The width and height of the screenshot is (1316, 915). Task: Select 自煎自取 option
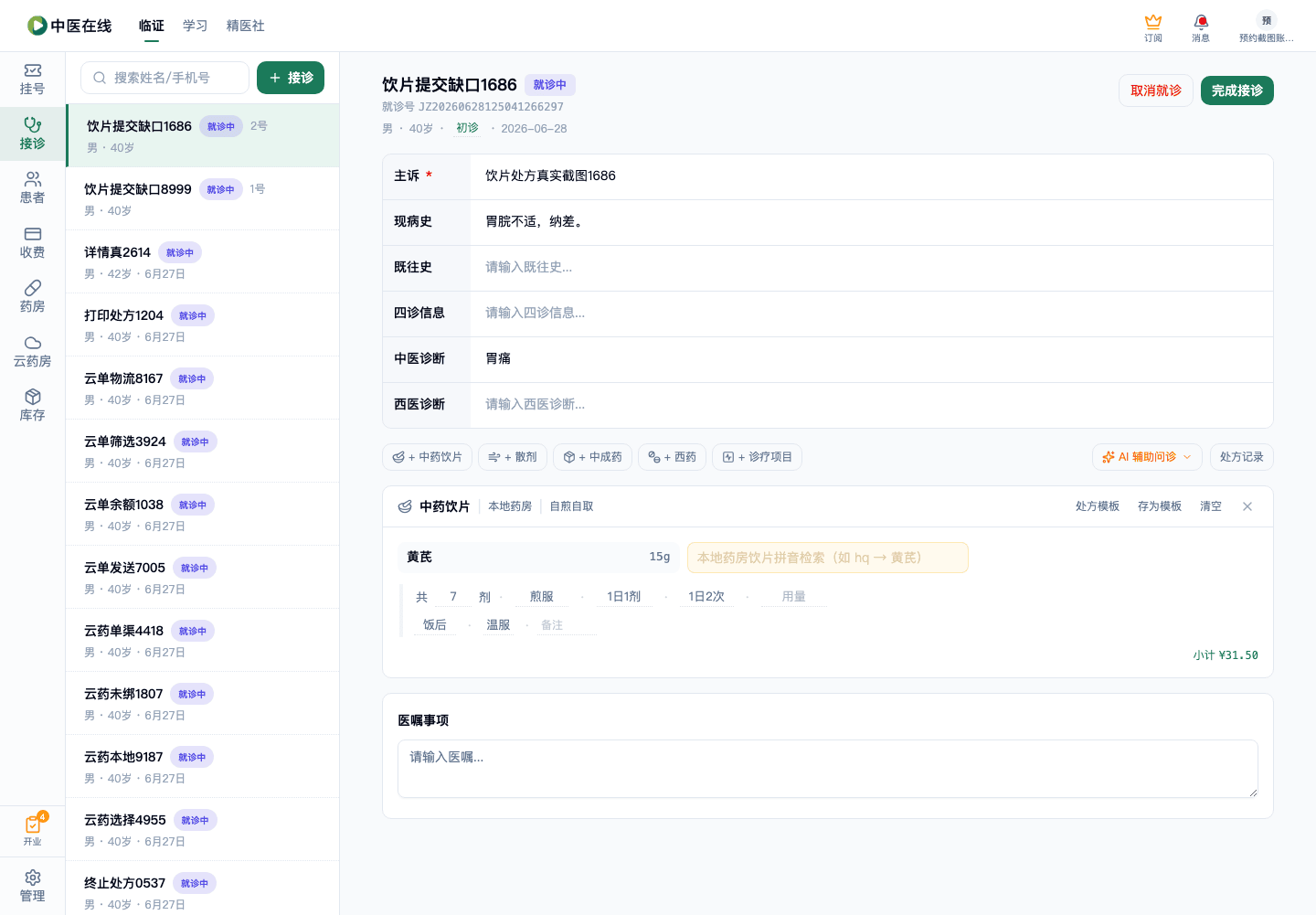tap(571, 506)
